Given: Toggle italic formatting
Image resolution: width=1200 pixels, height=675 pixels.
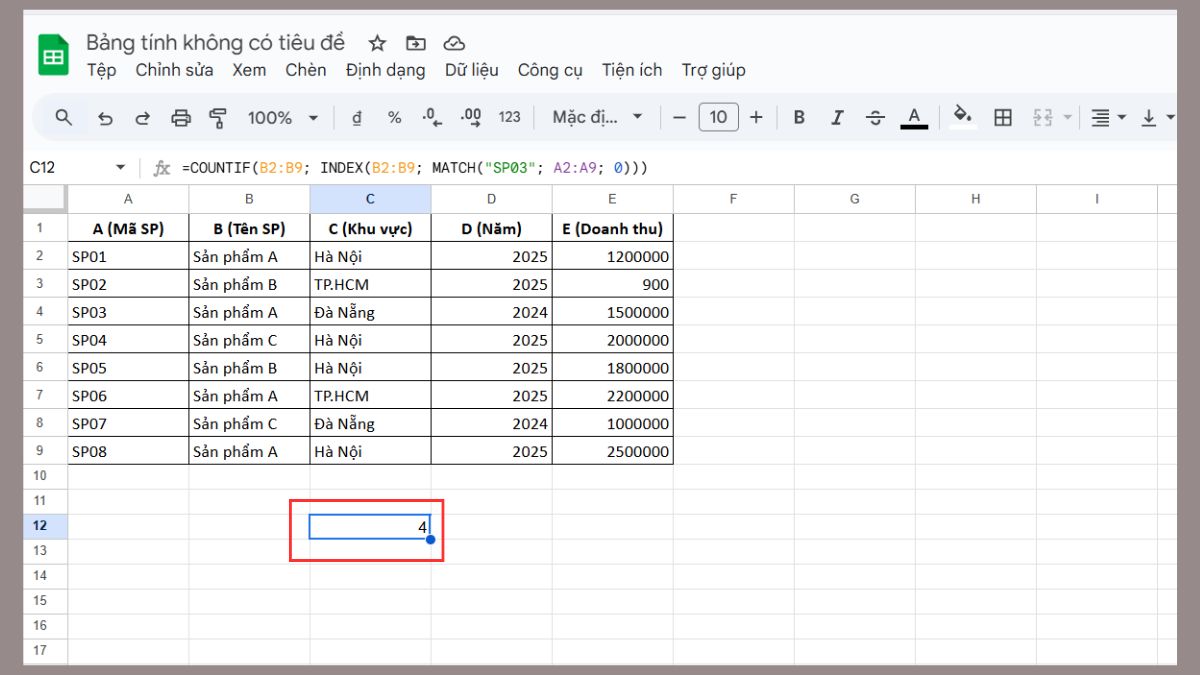Looking at the screenshot, I should click(x=837, y=118).
